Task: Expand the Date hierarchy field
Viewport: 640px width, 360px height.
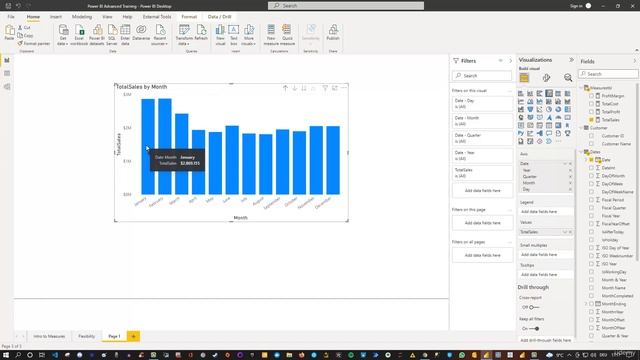Action: pos(587,160)
